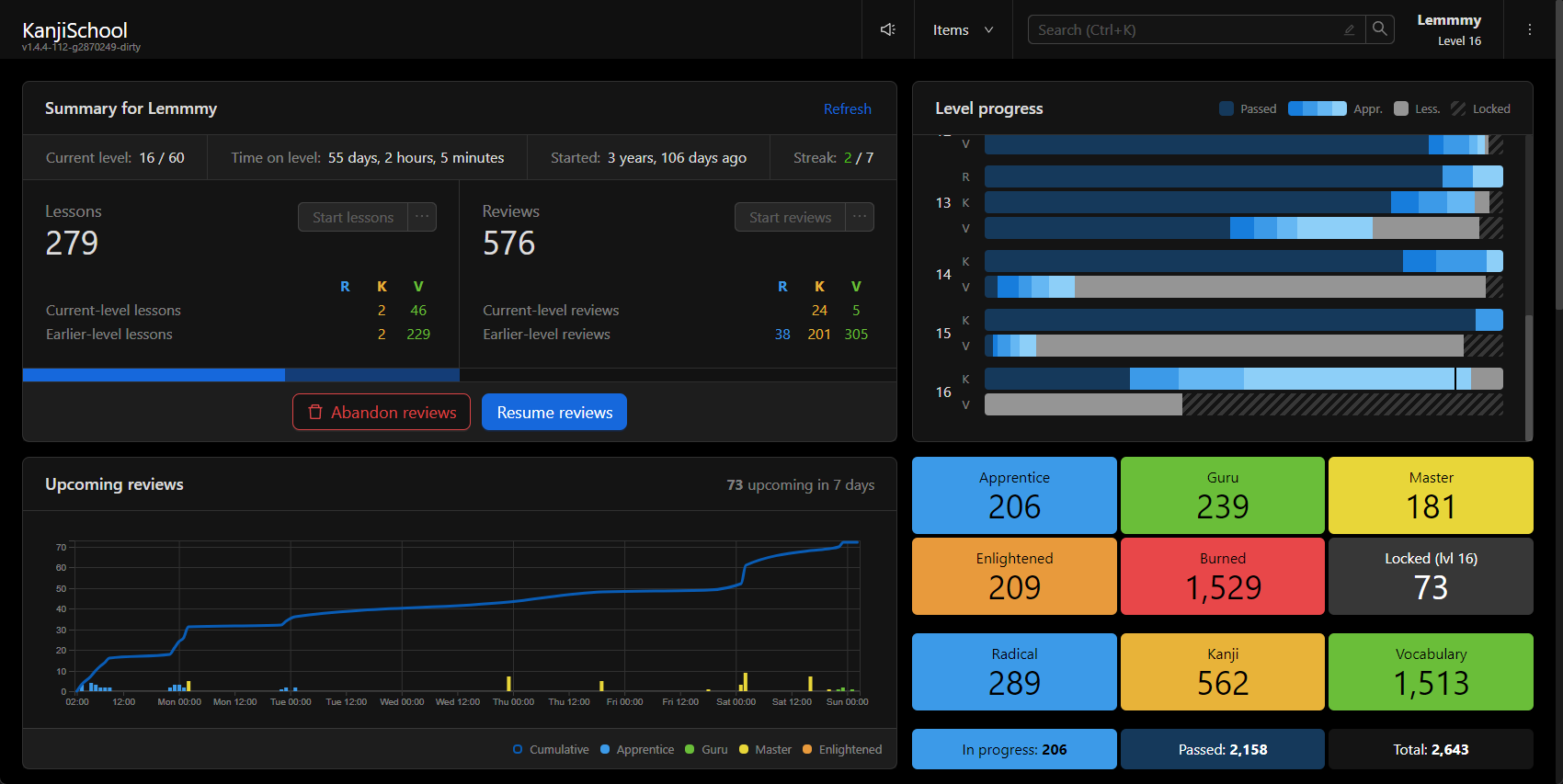Viewport: 1563px width, 784px height.
Task: Open the Items dropdown menu
Action: click(963, 29)
